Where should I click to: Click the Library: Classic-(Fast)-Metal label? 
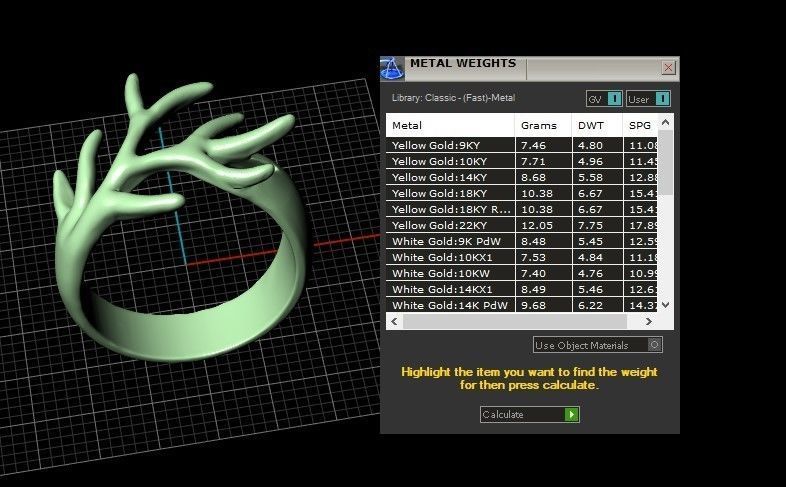click(453, 98)
